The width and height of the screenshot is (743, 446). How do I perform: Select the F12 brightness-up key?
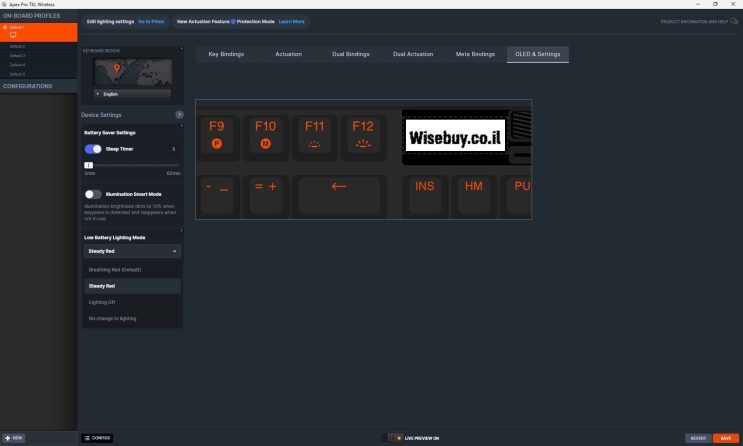click(362, 135)
